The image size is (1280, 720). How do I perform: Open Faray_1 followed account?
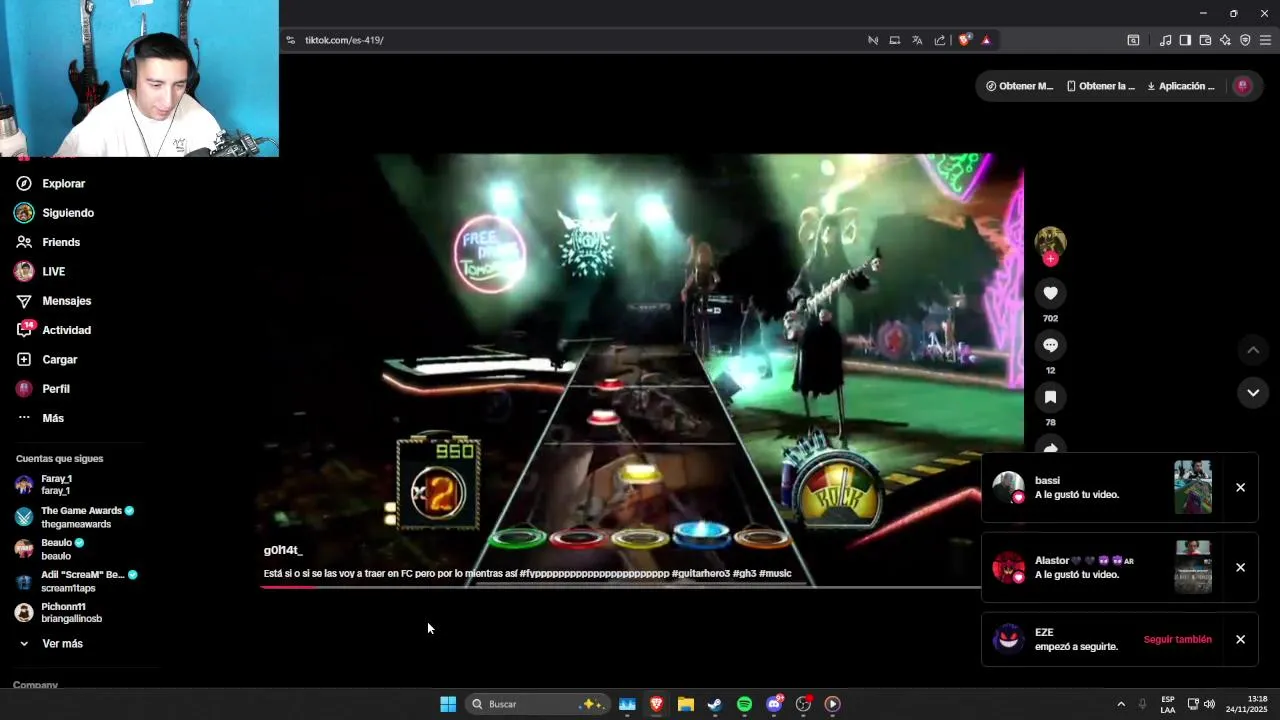56,485
